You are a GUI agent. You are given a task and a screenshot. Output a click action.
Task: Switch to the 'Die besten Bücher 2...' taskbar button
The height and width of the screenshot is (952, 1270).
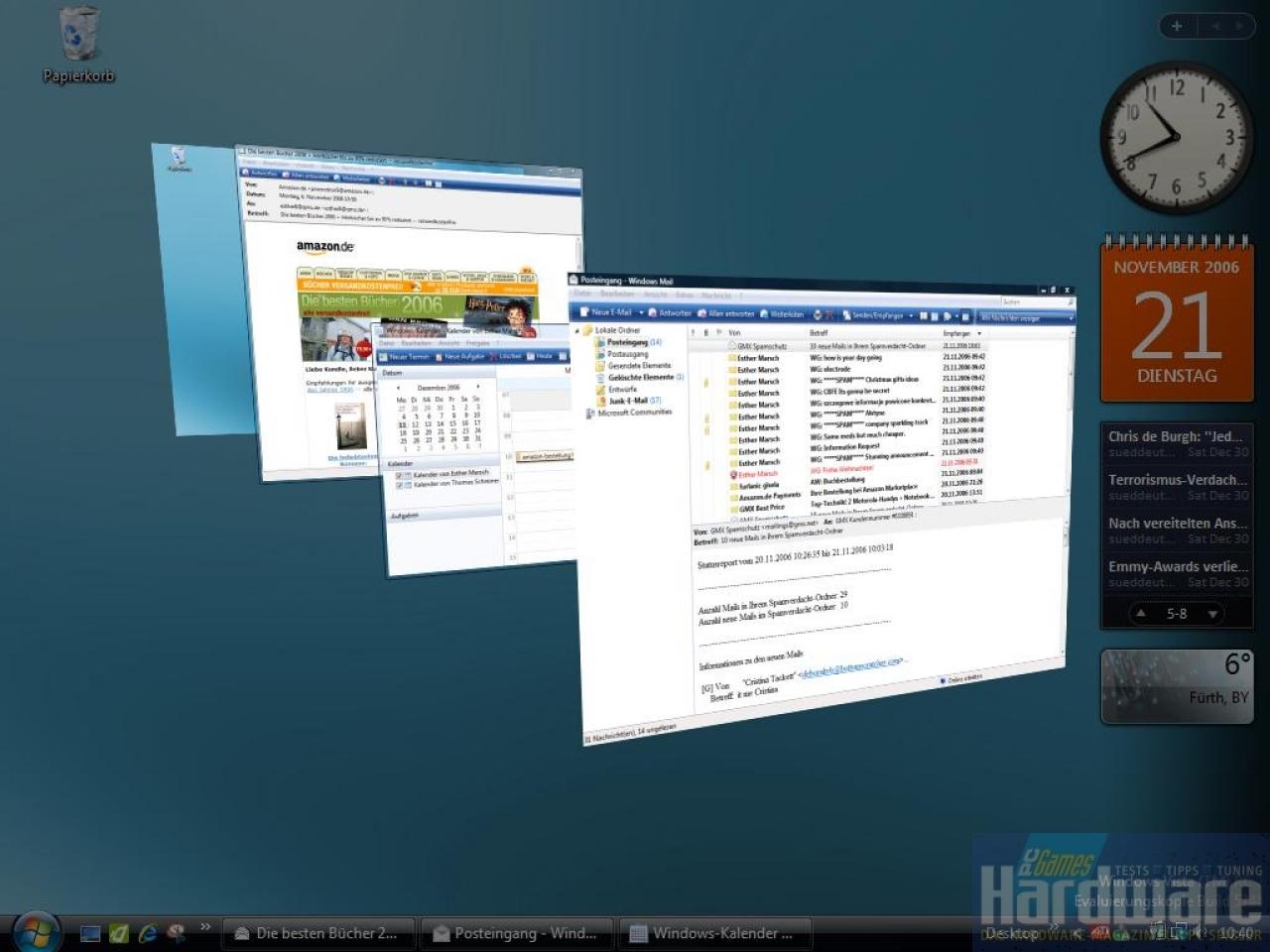[x=318, y=933]
